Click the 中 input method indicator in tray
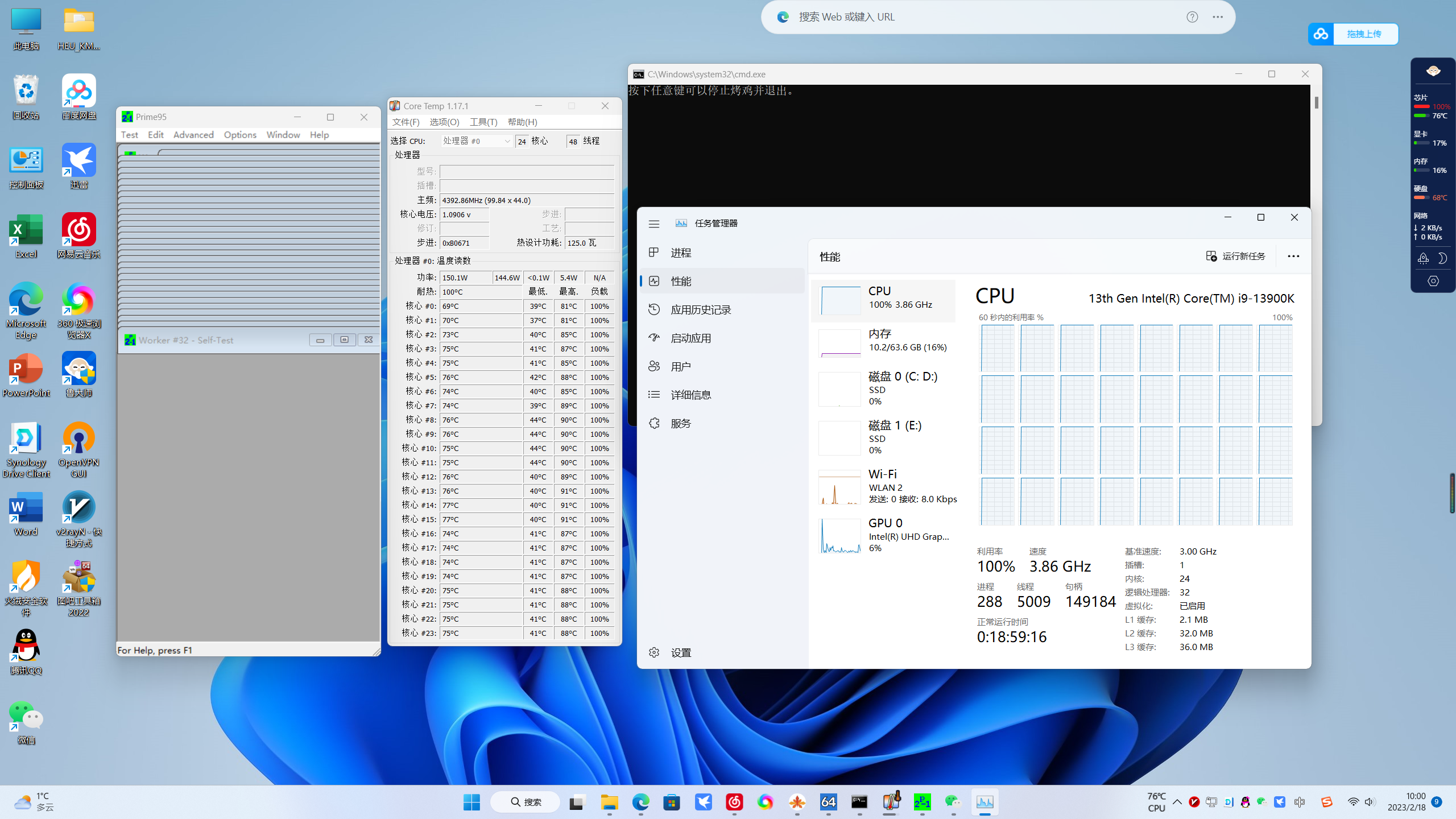1456x819 pixels. point(1300,802)
